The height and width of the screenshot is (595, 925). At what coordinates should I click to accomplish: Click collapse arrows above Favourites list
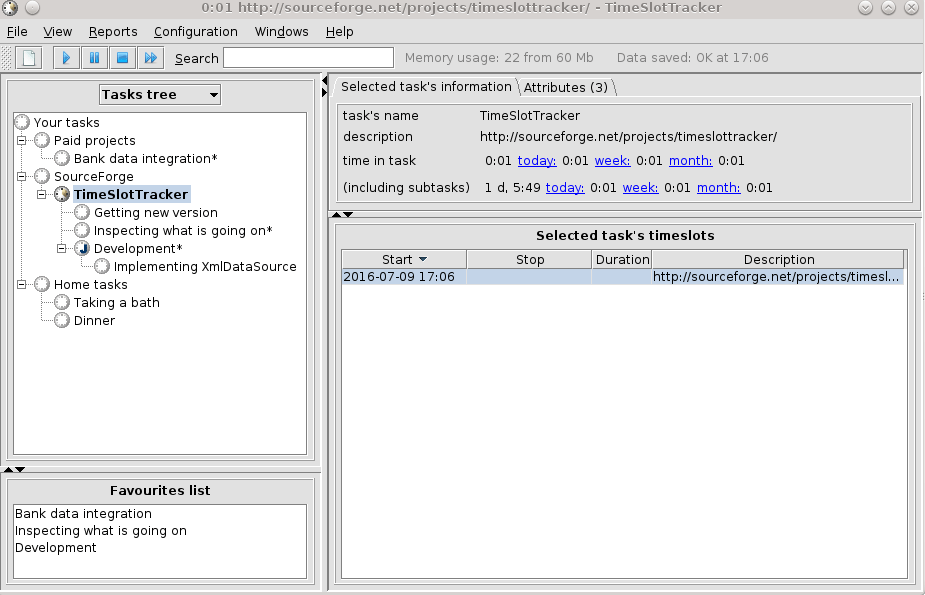coord(14,469)
